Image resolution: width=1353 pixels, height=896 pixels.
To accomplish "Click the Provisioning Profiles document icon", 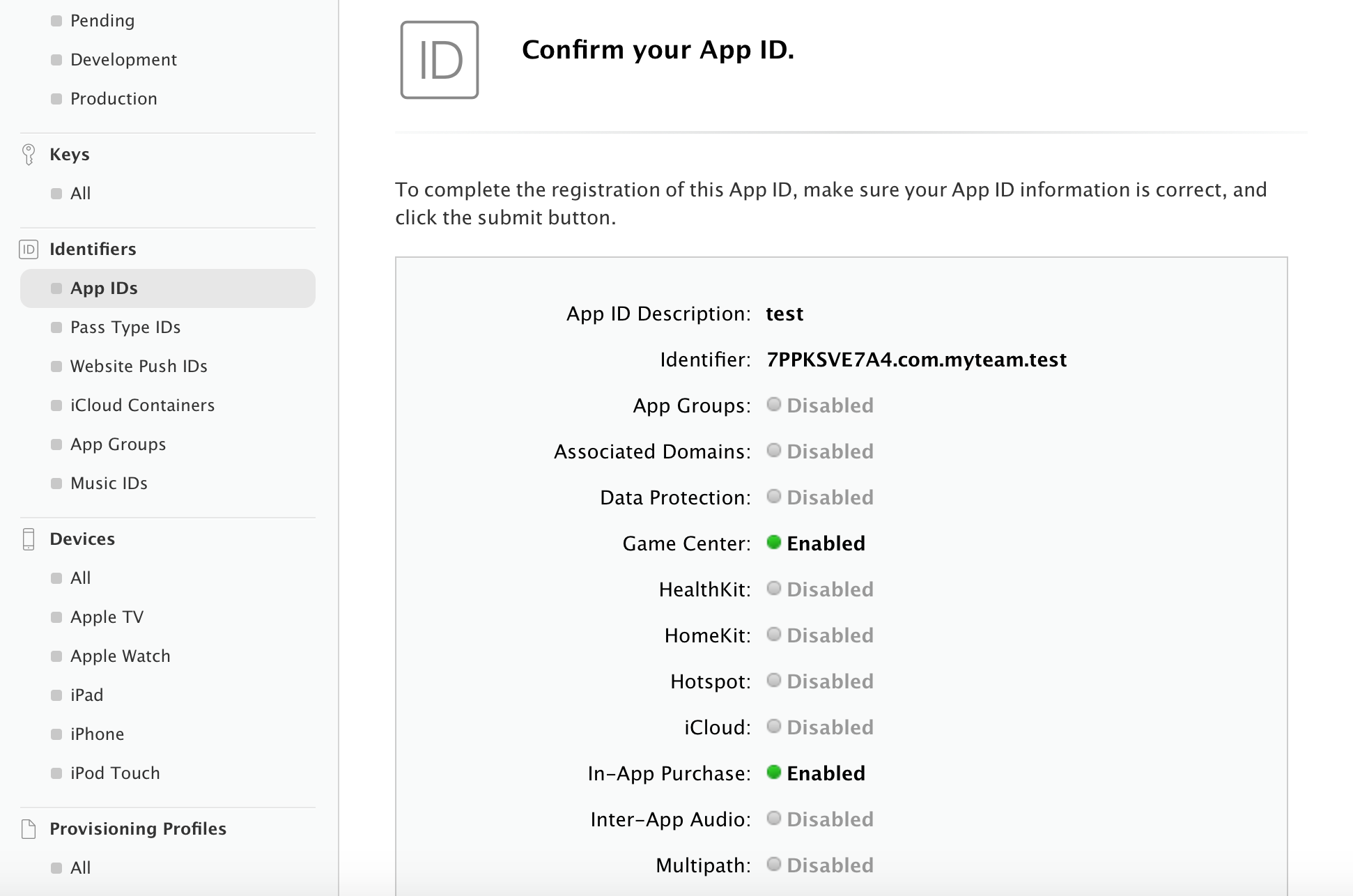I will click(x=29, y=828).
